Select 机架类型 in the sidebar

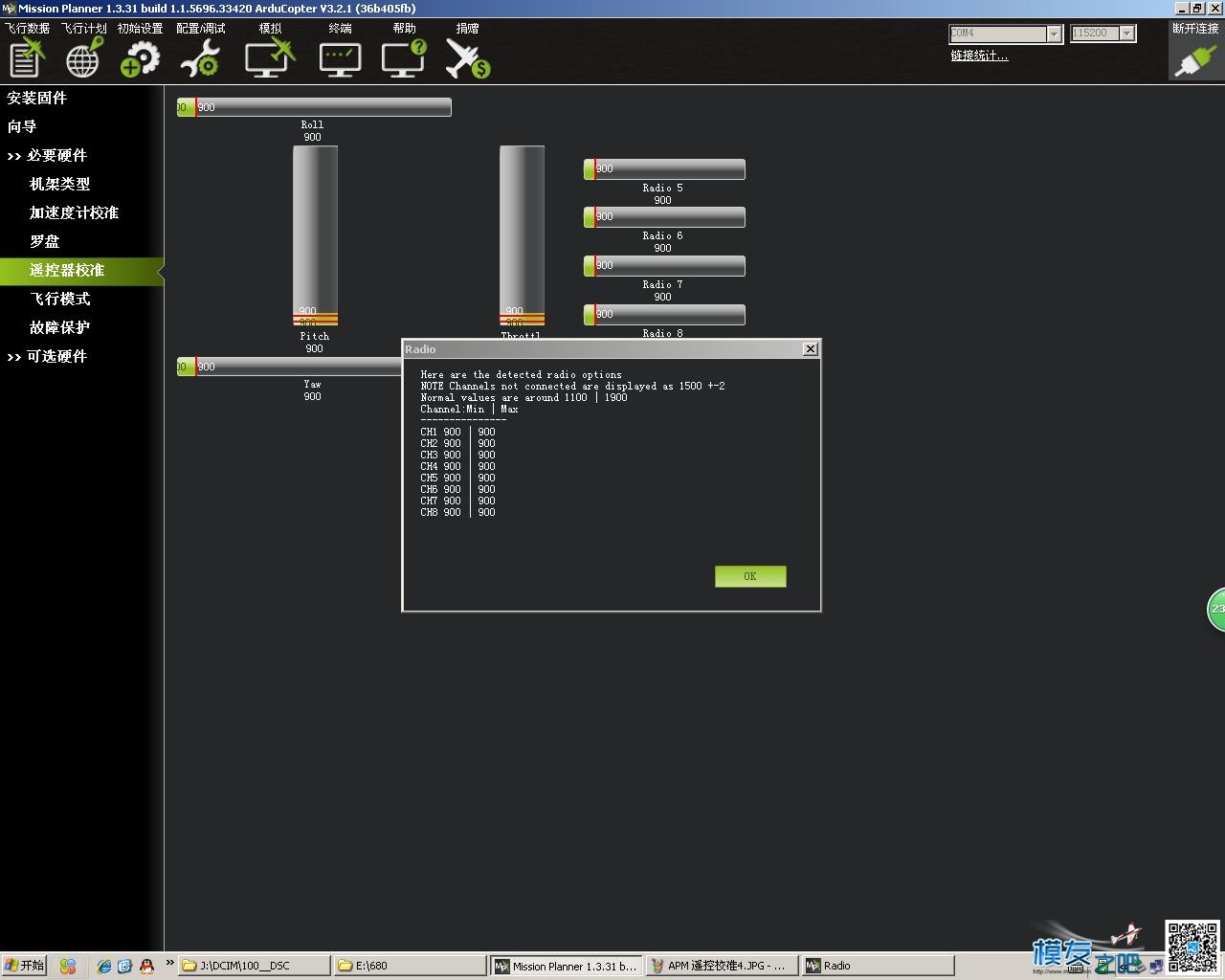pos(59,184)
